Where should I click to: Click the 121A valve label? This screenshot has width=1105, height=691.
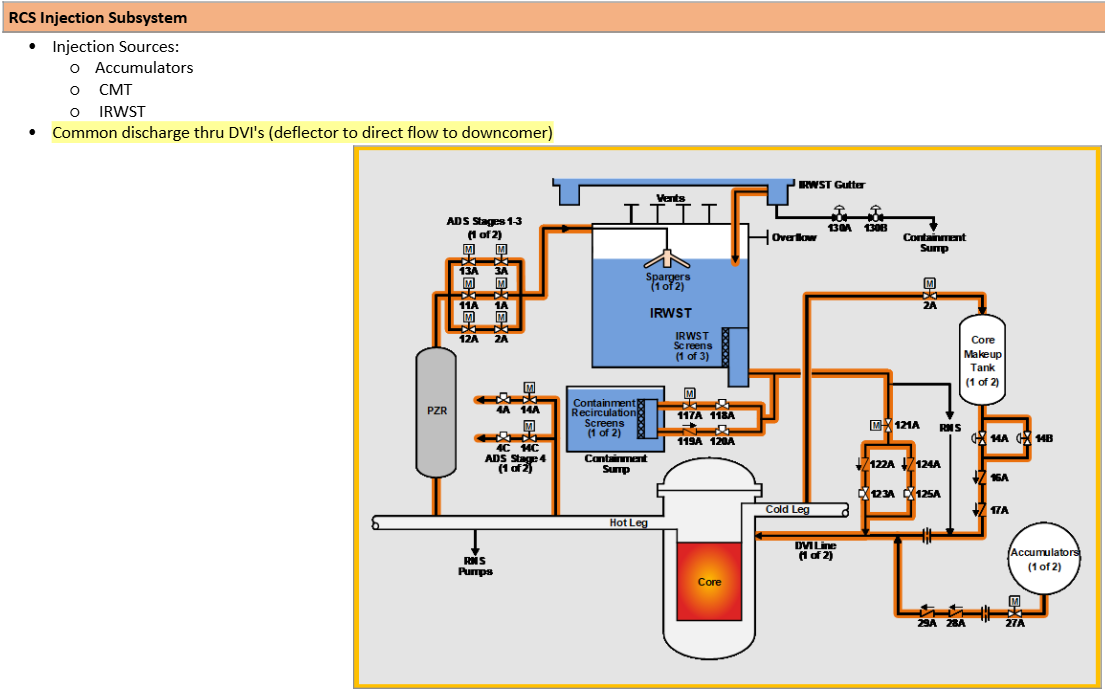pos(907,425)
